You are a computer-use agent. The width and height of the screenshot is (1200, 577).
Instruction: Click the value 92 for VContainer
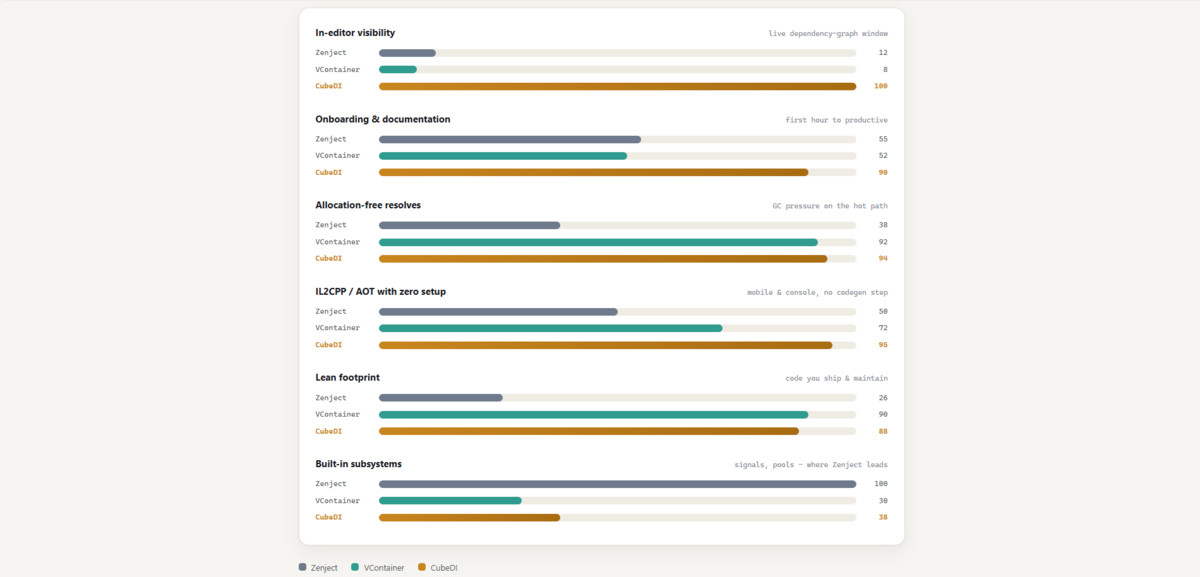coord(883,242)
